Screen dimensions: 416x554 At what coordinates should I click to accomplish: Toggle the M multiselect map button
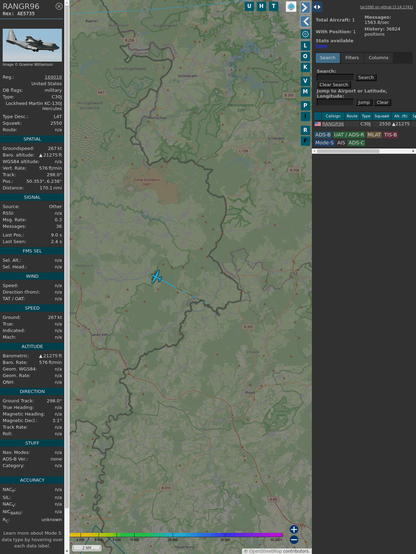point(305,92)
